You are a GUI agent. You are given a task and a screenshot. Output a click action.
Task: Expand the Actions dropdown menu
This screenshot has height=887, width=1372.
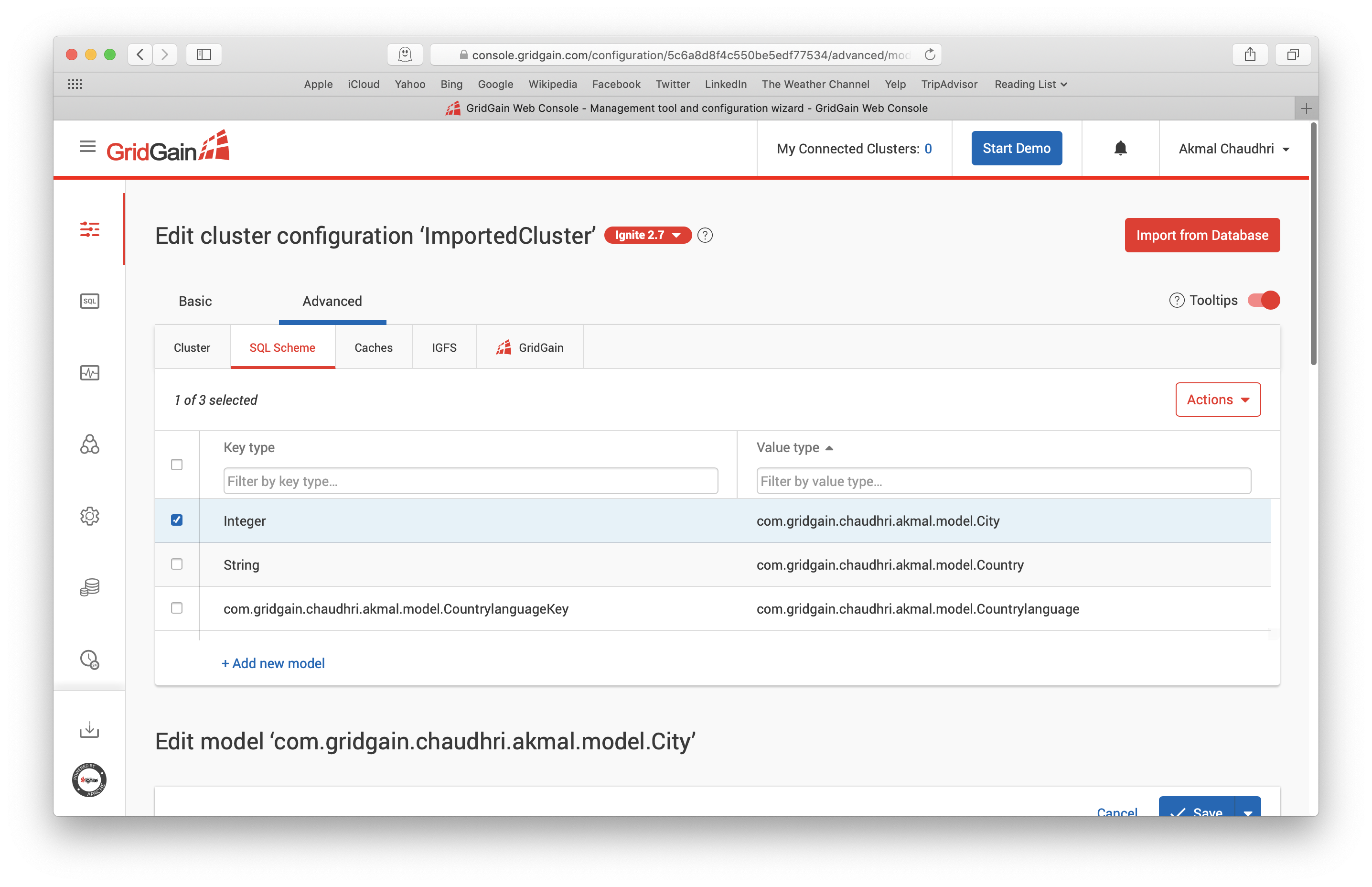1219,399
